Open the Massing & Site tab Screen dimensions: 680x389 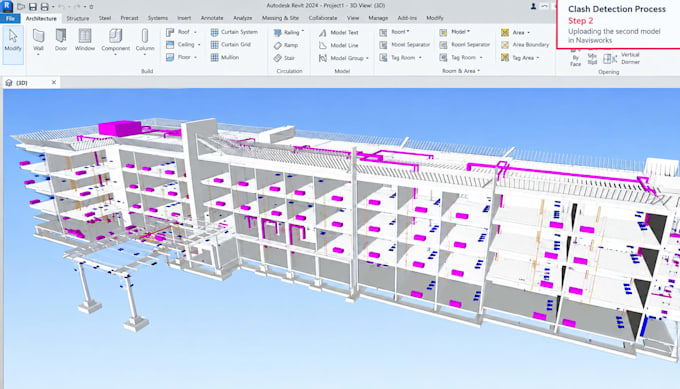(280, 18)
